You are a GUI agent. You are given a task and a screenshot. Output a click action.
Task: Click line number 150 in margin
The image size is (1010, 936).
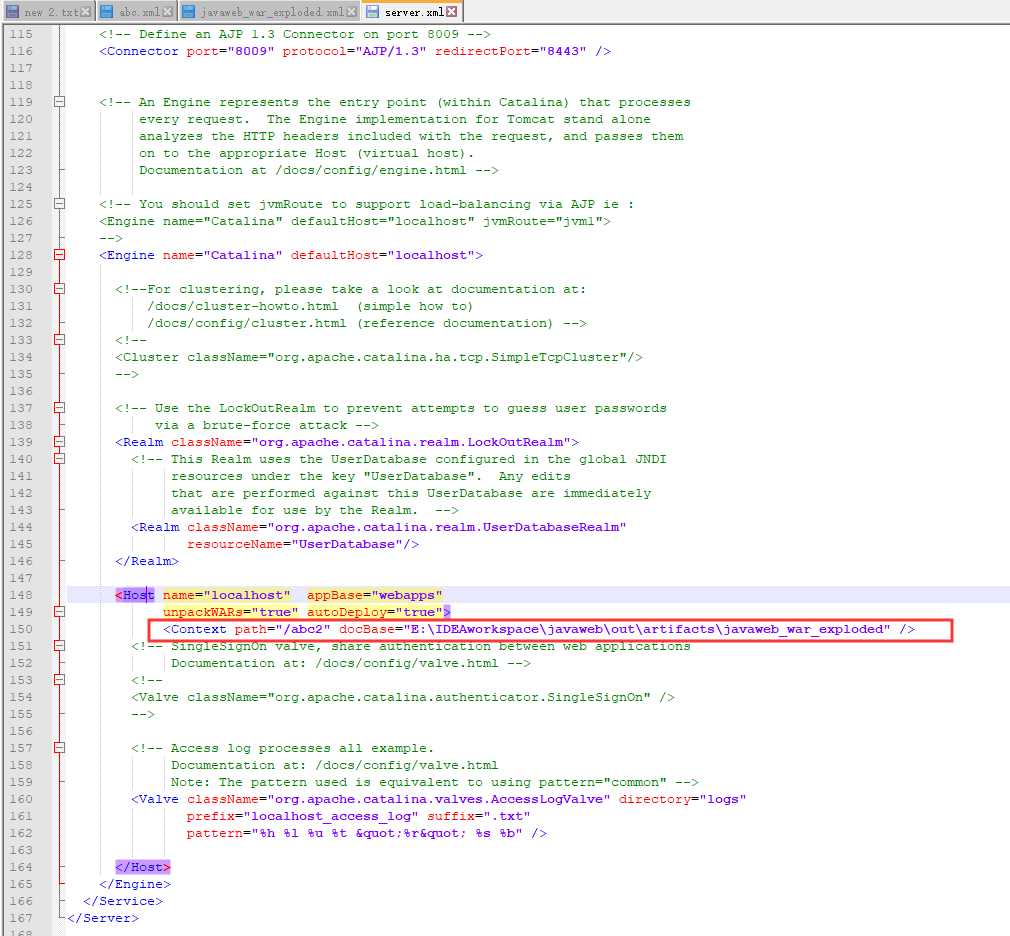(21, 629)
